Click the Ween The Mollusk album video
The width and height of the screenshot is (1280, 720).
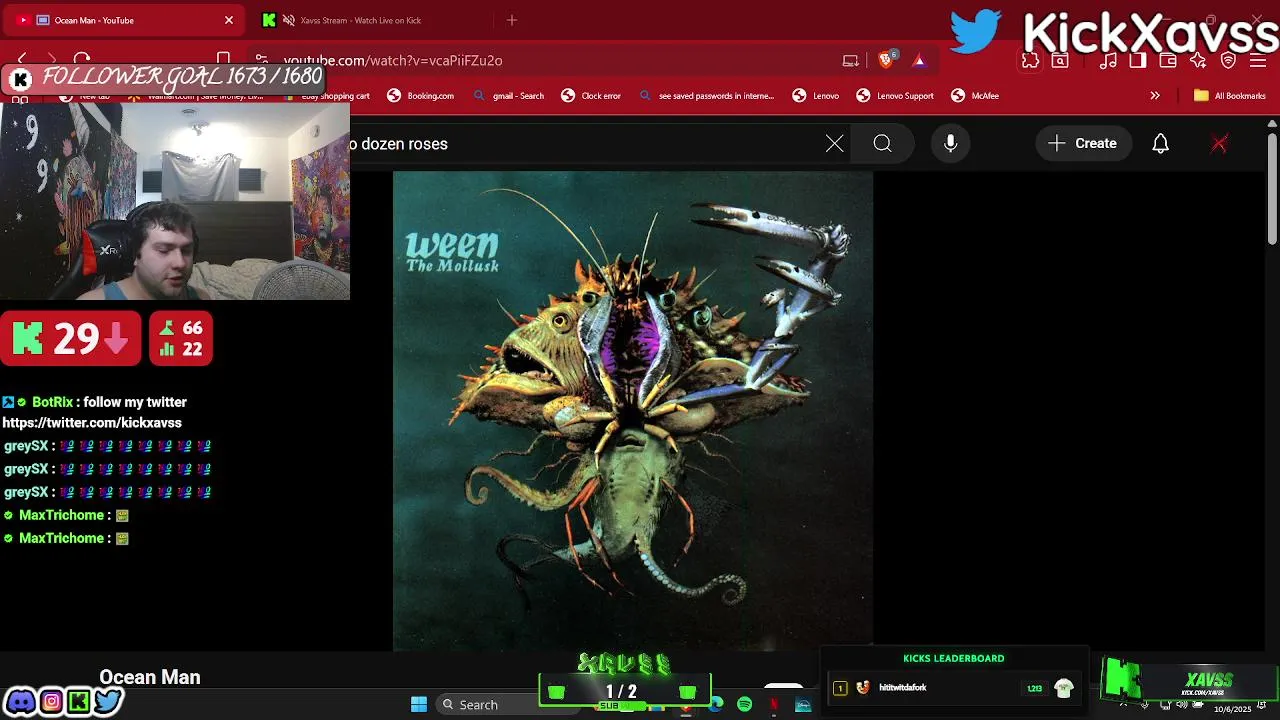pos(633,411)
